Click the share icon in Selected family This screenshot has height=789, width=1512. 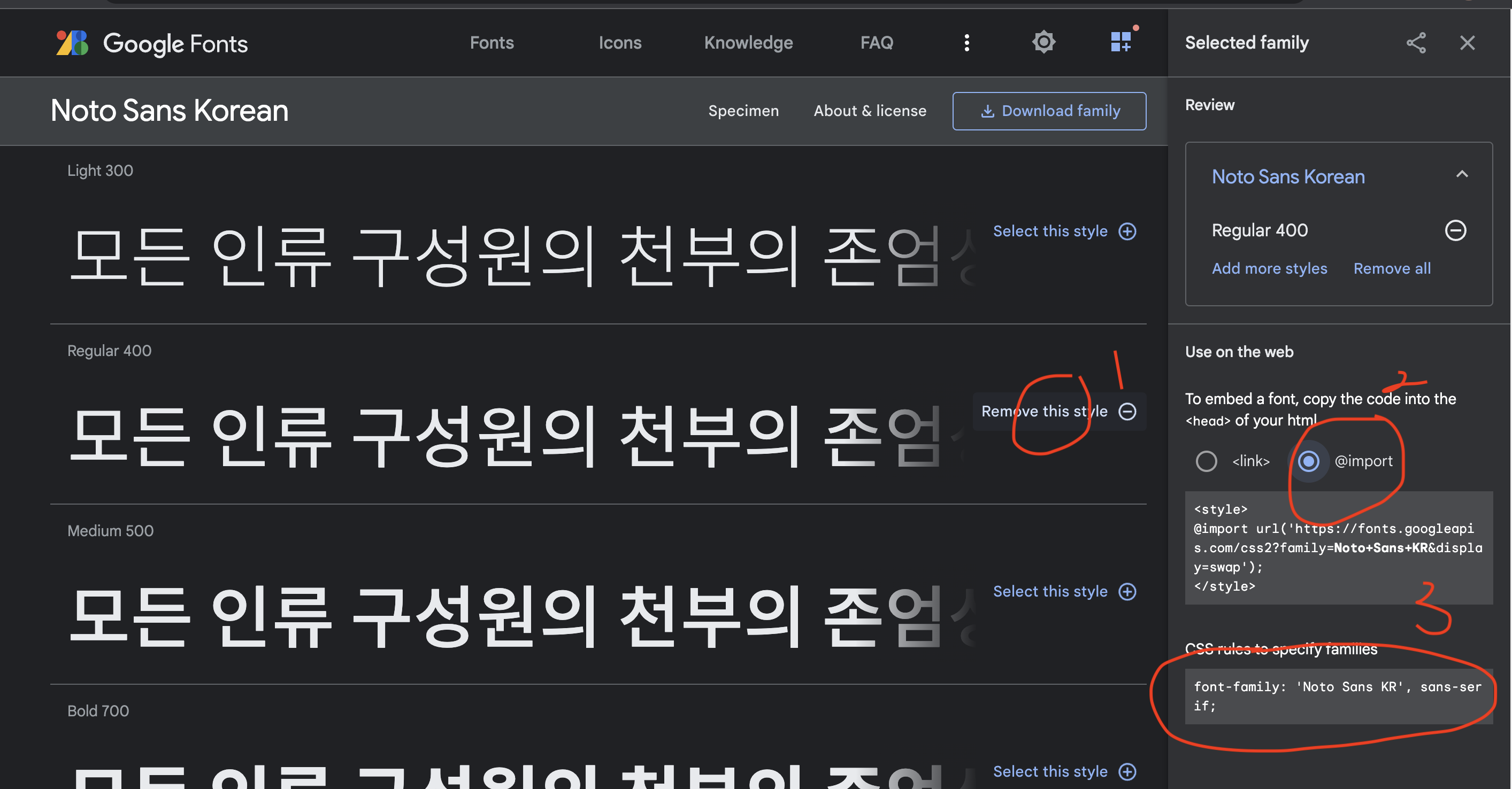pyautogui.click(x=1416, y=43)
